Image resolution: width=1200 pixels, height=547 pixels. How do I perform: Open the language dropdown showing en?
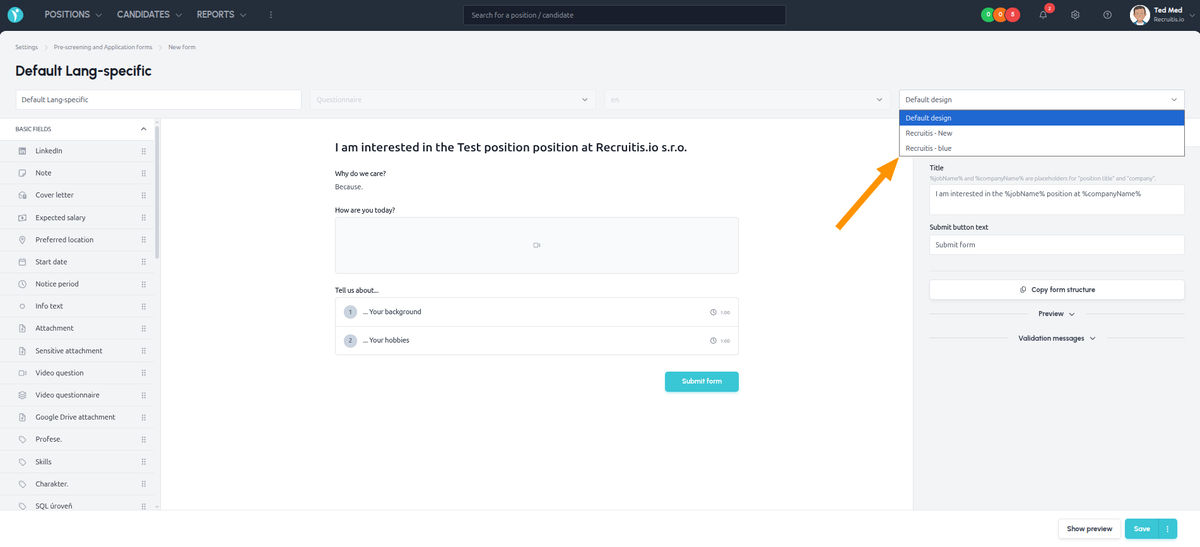tap(746, 100)
